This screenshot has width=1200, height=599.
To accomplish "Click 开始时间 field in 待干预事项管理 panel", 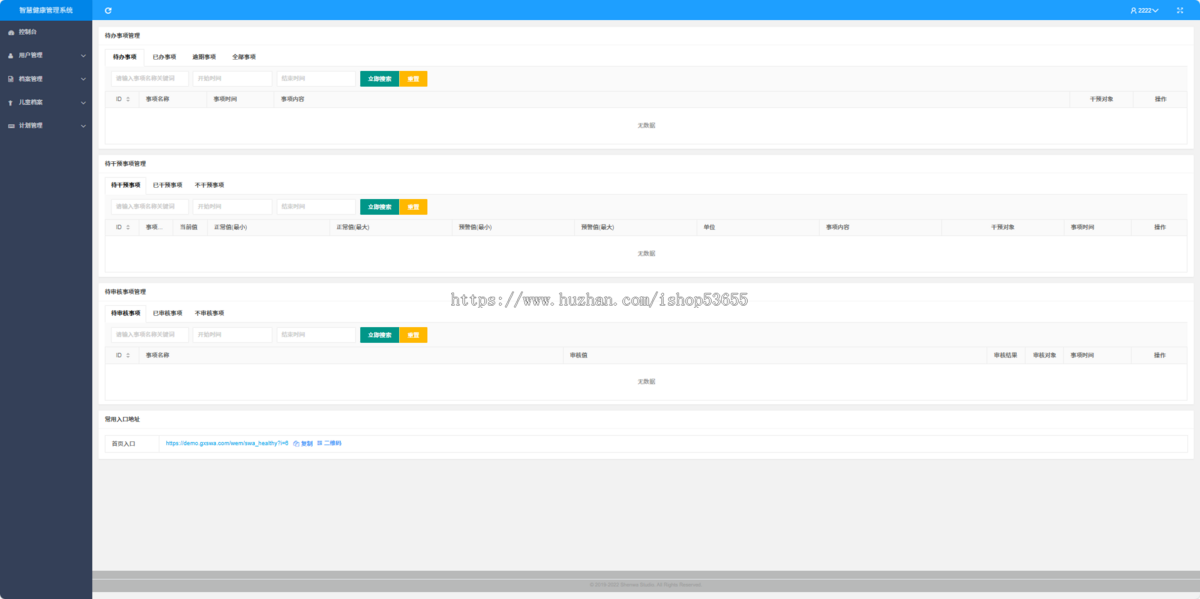I will 232,207.
